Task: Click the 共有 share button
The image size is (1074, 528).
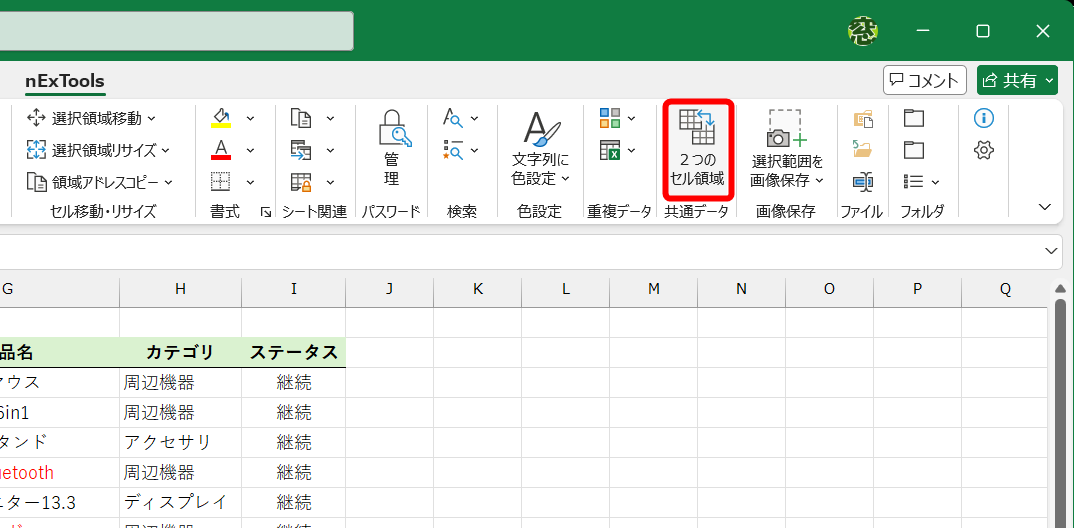Action: pyautogui.click(x=1019, y=81)
